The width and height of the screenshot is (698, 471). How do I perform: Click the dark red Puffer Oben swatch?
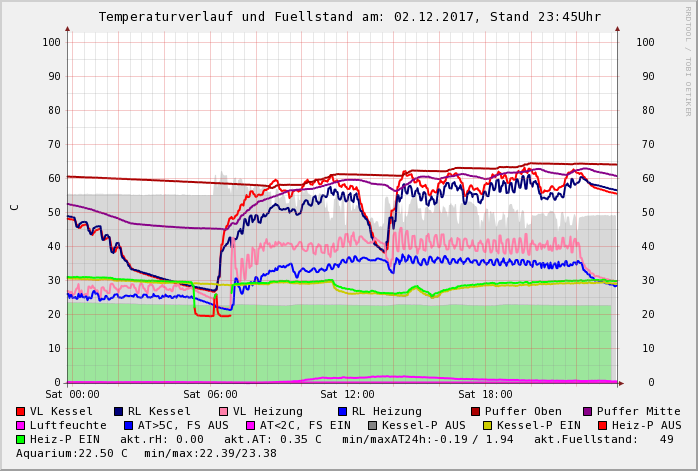point(476,411)
